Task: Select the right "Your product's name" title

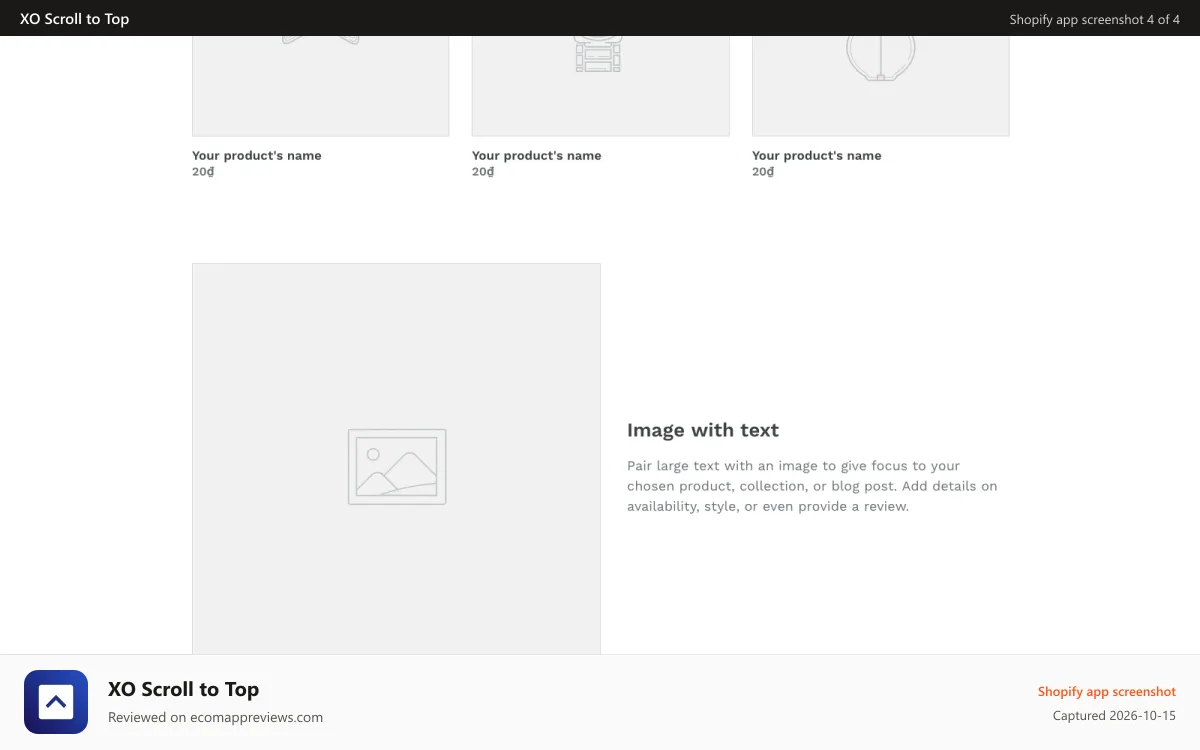Action: pyautogui.click(x=817, y=155)
